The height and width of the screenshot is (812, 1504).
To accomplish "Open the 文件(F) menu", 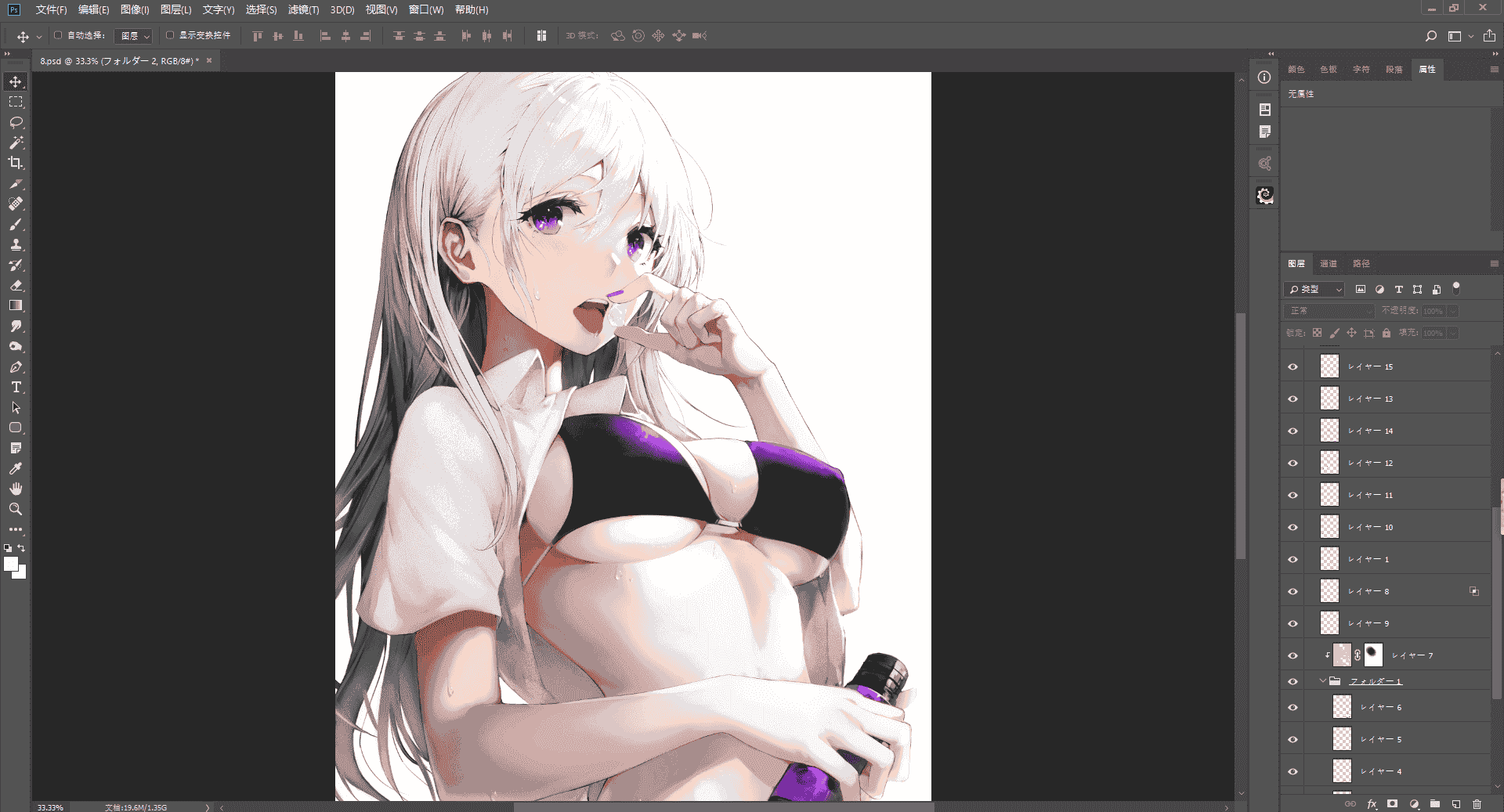I will [51, 9].
